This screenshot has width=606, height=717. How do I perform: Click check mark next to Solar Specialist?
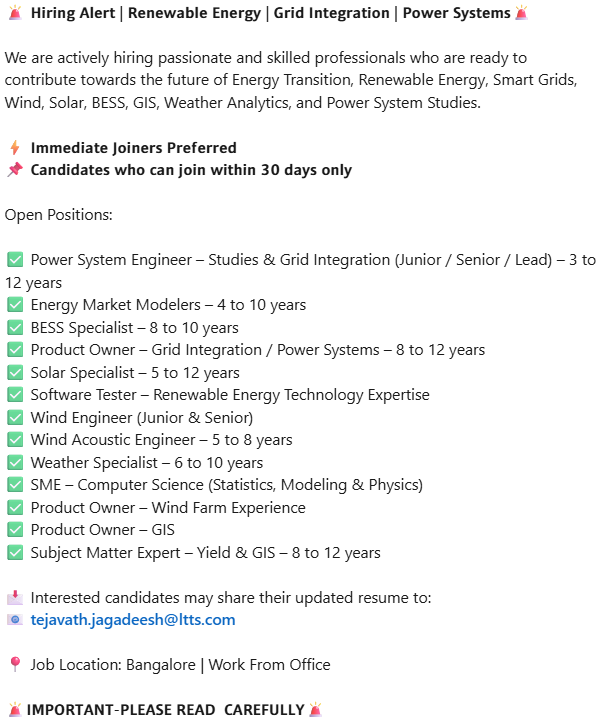[15, 372]
